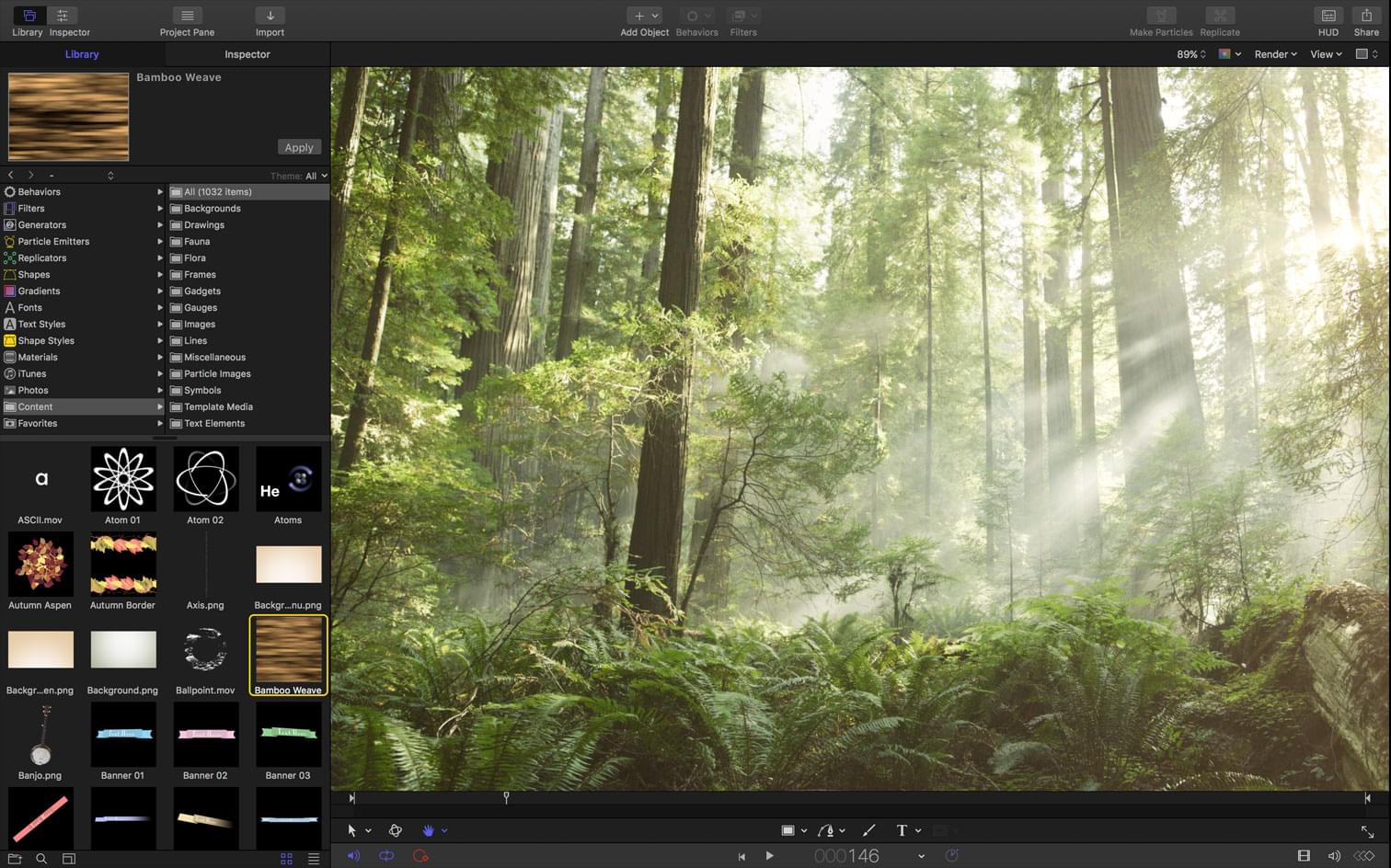The height and width of the screenshot is (868, 1391).
Task: Select the Rectangle shape tool
Action: (788, 830)
